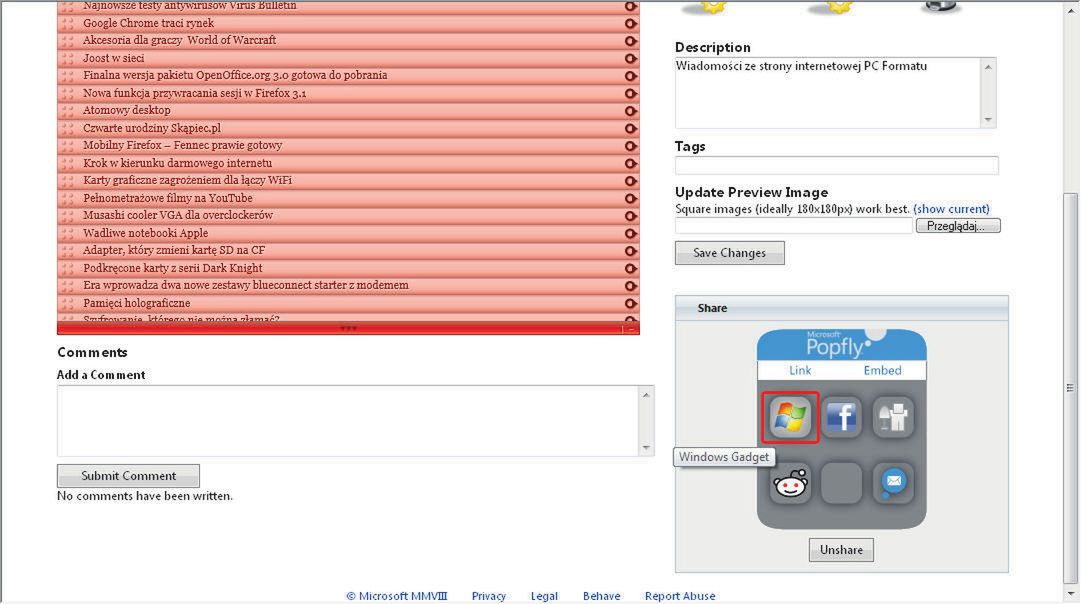Click arrow icon for Podkręcone karty Dark Knight
Viewport: 1081px width, 604px height.
[630, 269]
